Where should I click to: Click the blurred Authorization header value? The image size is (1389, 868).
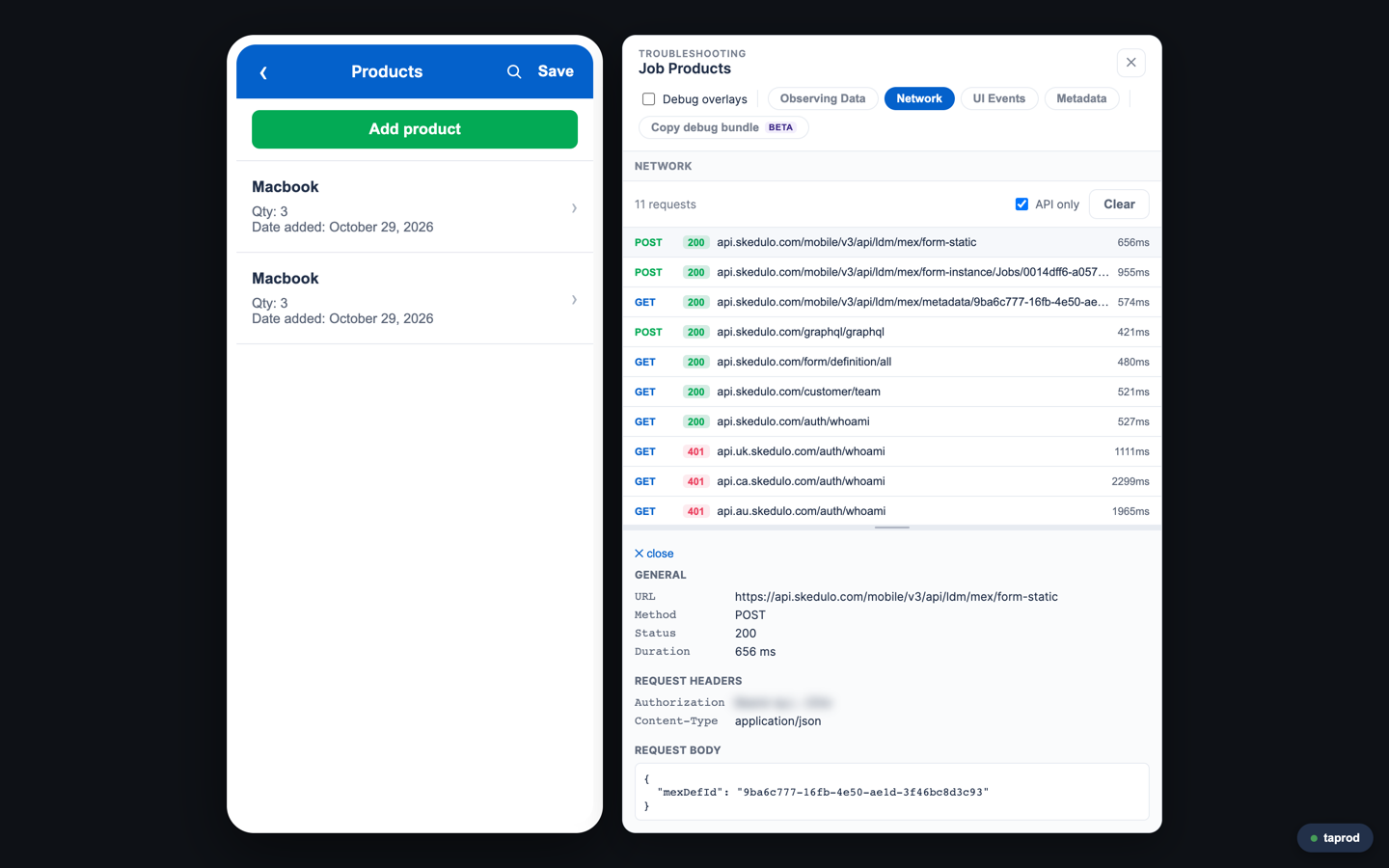click(782, 703)
